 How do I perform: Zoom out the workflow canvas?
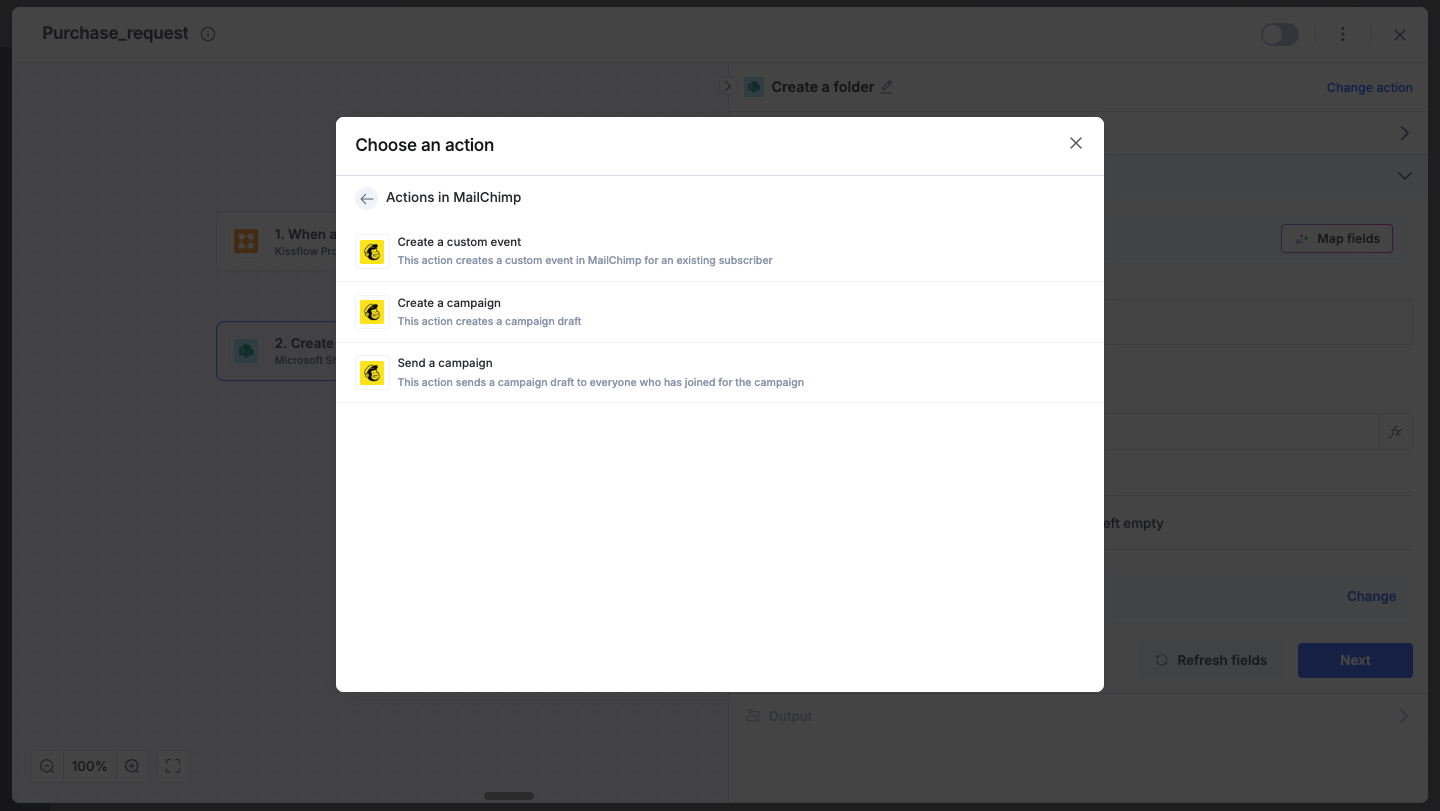click(x=47, y=766)
